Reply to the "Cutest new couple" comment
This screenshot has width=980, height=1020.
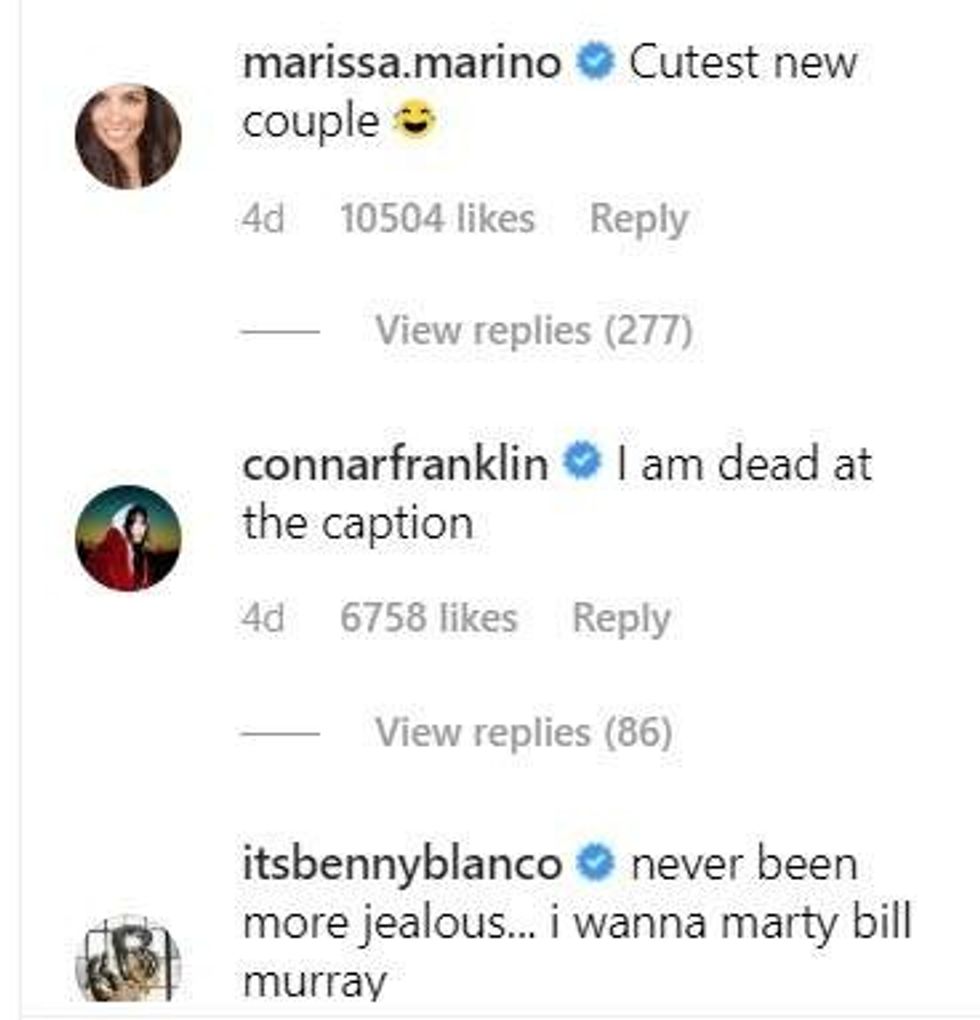point(638,219)
